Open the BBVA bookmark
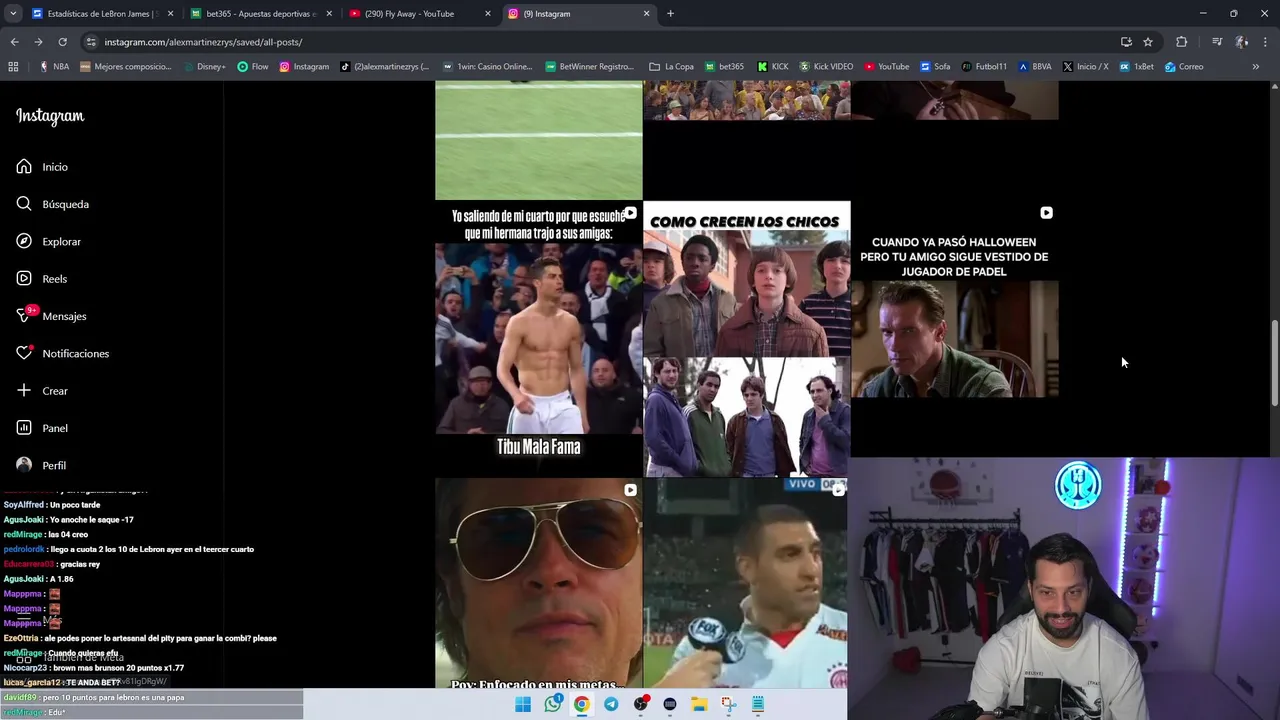Screen dimensions: 1280x720 pyautogui.click(x=1035, y=67)
